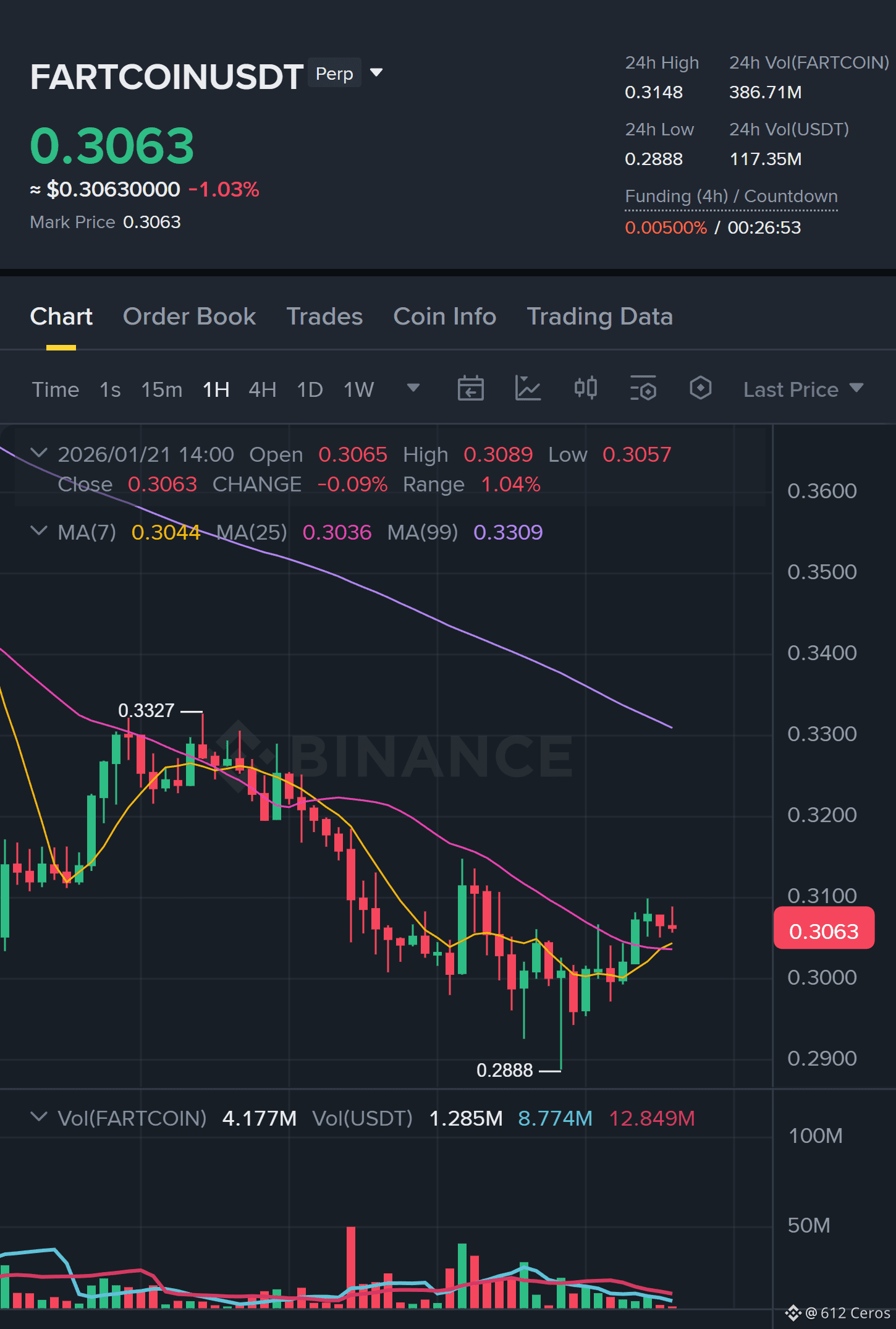Viewport: 896px width, 1329px height.
Task: Open the calendar date jump icon
Action: click(470, 389)
